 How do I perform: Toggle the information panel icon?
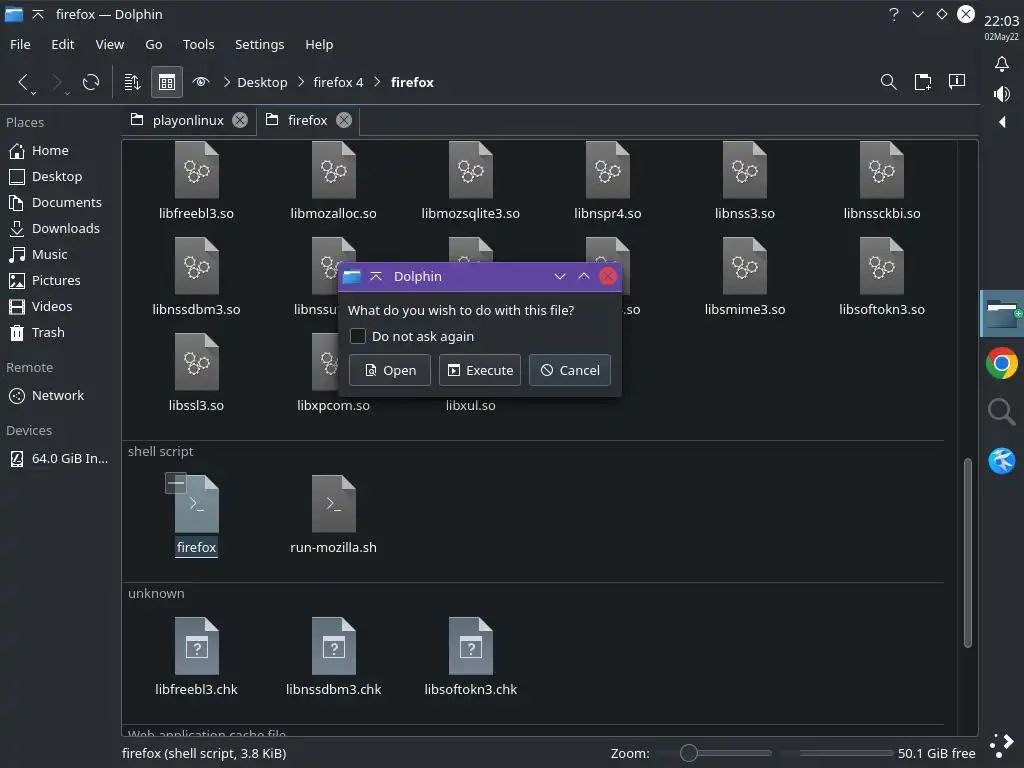coord(957,82)
